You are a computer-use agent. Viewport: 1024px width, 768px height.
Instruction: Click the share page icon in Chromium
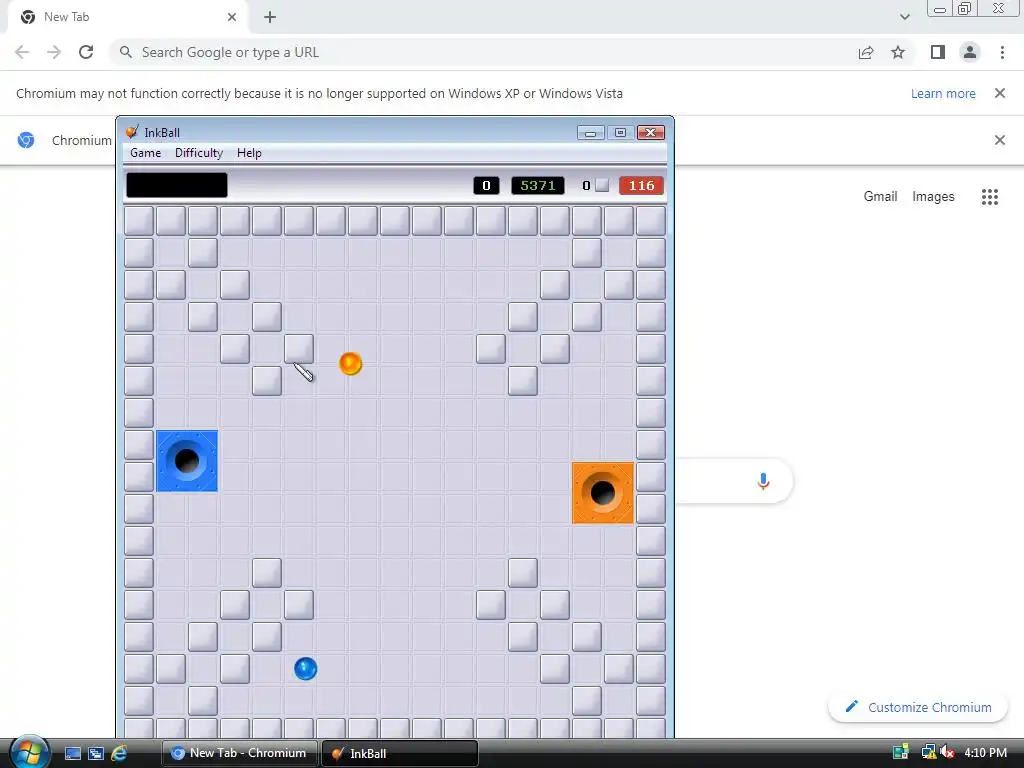point(866,52)
